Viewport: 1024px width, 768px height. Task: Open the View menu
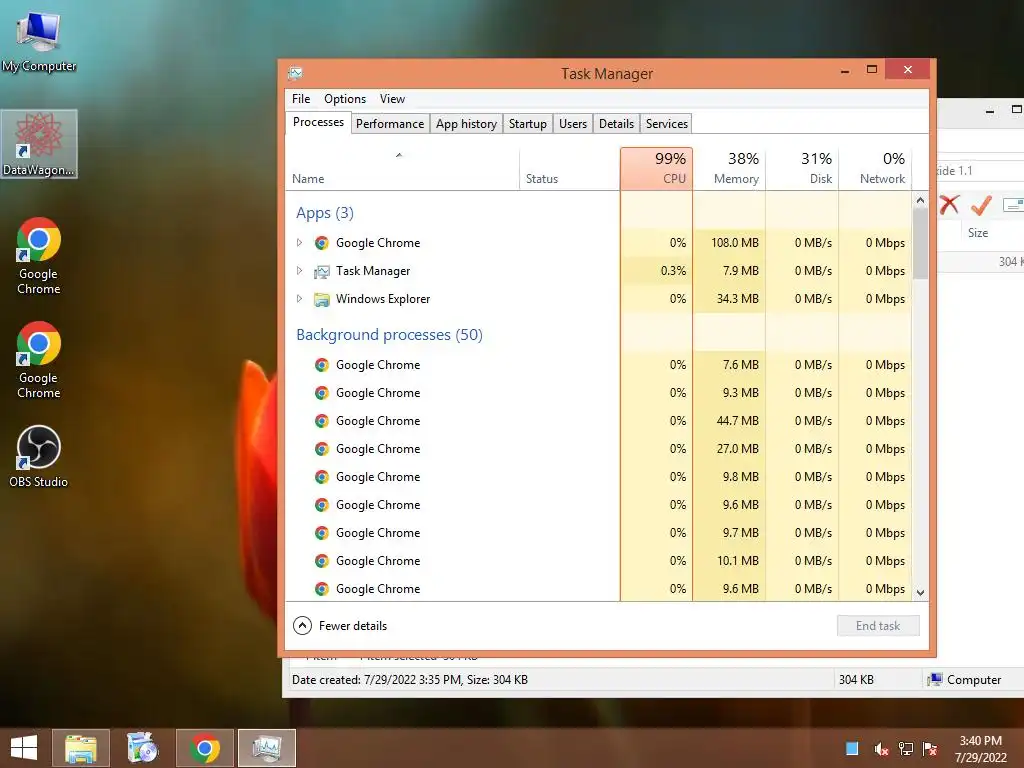point(392,99)
